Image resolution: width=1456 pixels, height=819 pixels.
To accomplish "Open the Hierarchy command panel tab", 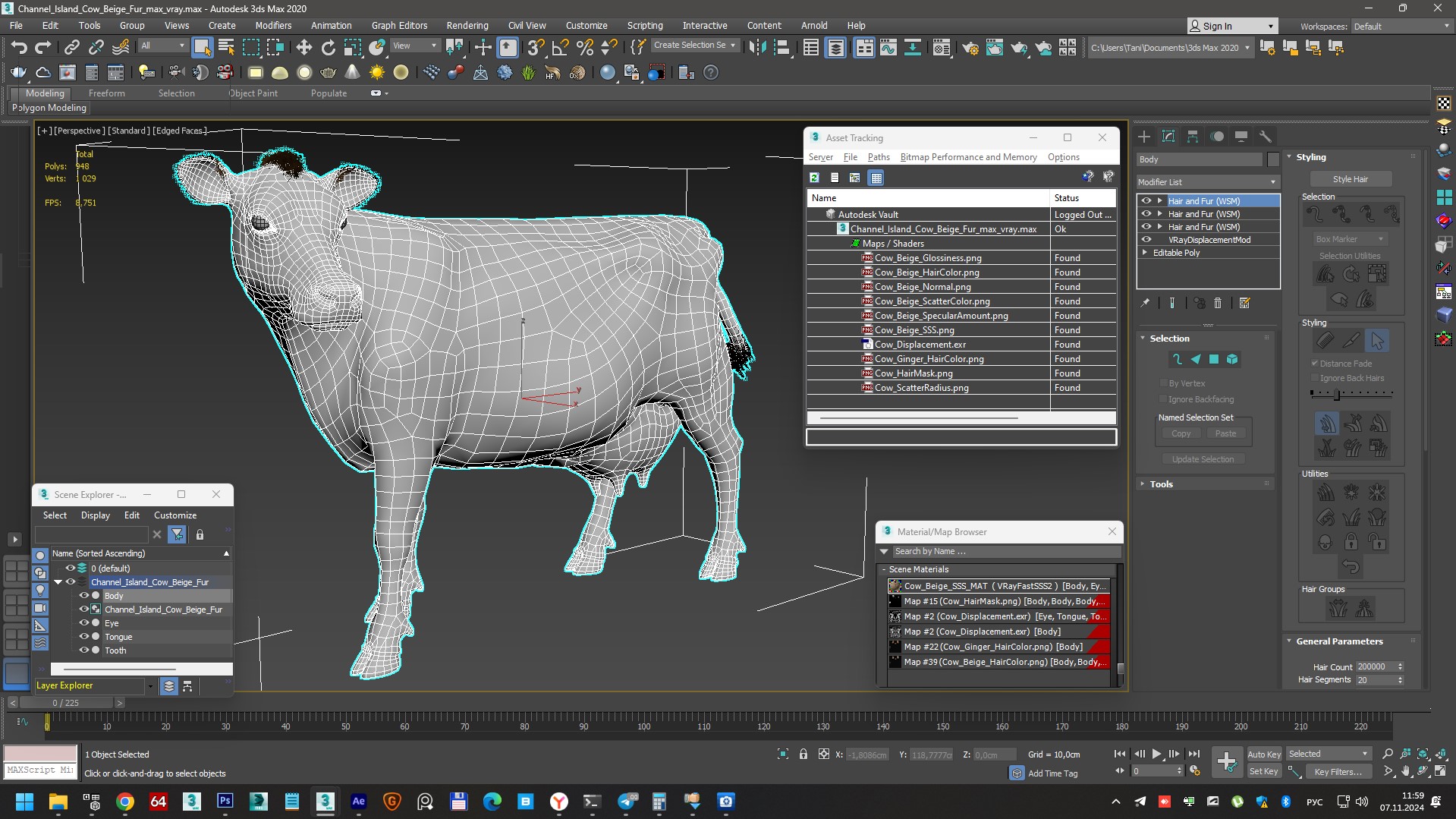I will pos(1193,137).
